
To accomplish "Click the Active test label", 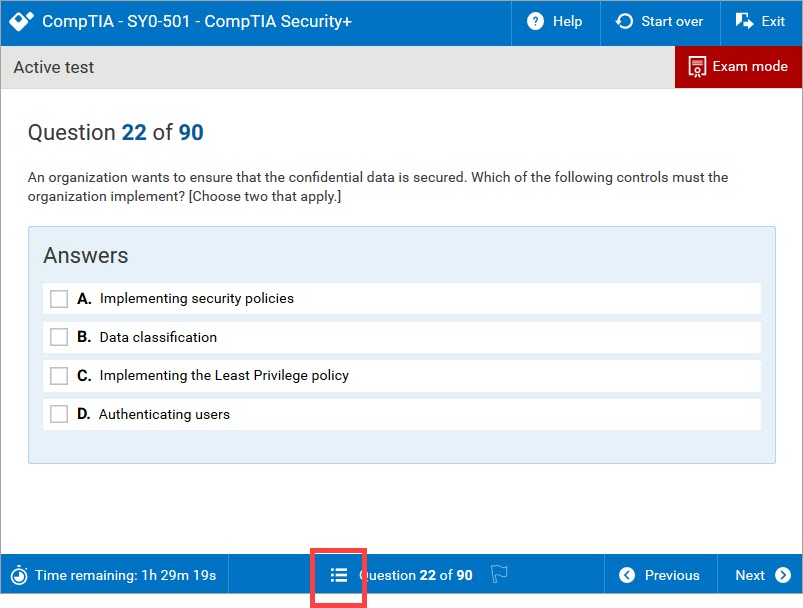I will coord(54,68).
